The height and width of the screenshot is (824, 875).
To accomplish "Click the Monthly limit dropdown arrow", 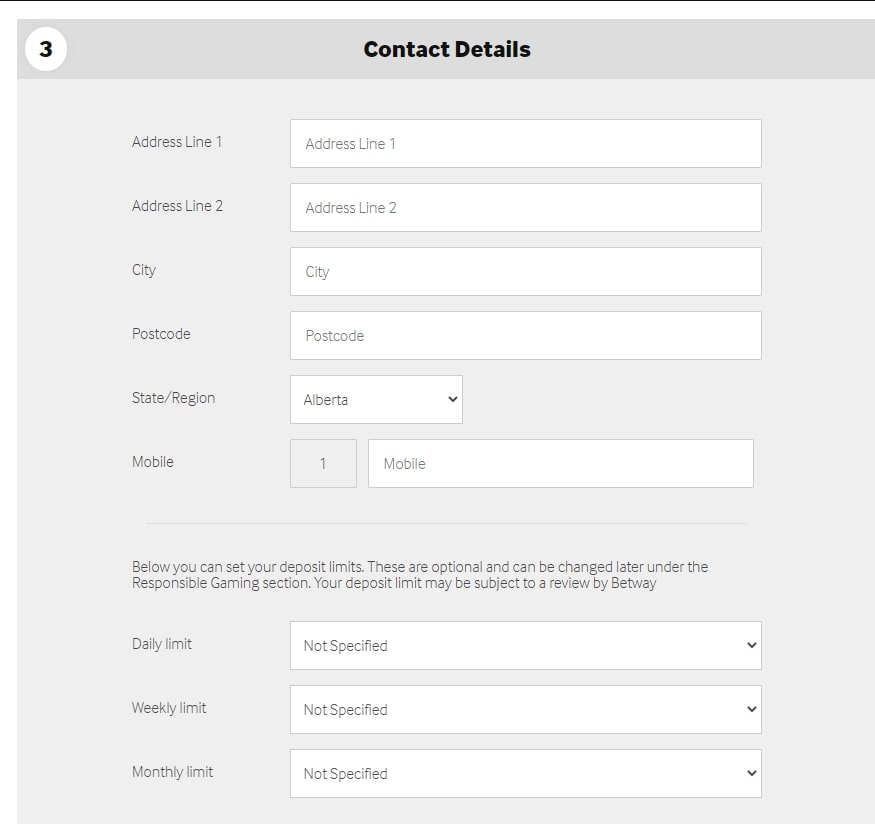I will pos(752,773).
